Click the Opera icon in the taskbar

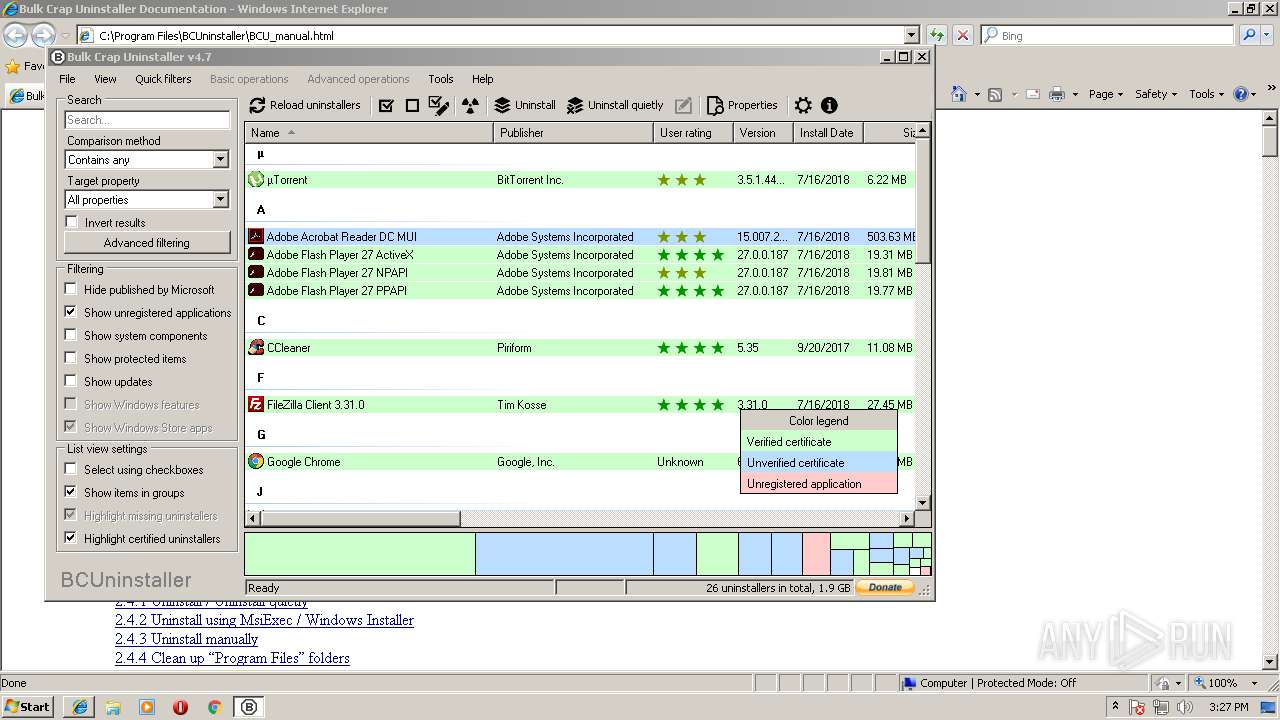point(181,707)
